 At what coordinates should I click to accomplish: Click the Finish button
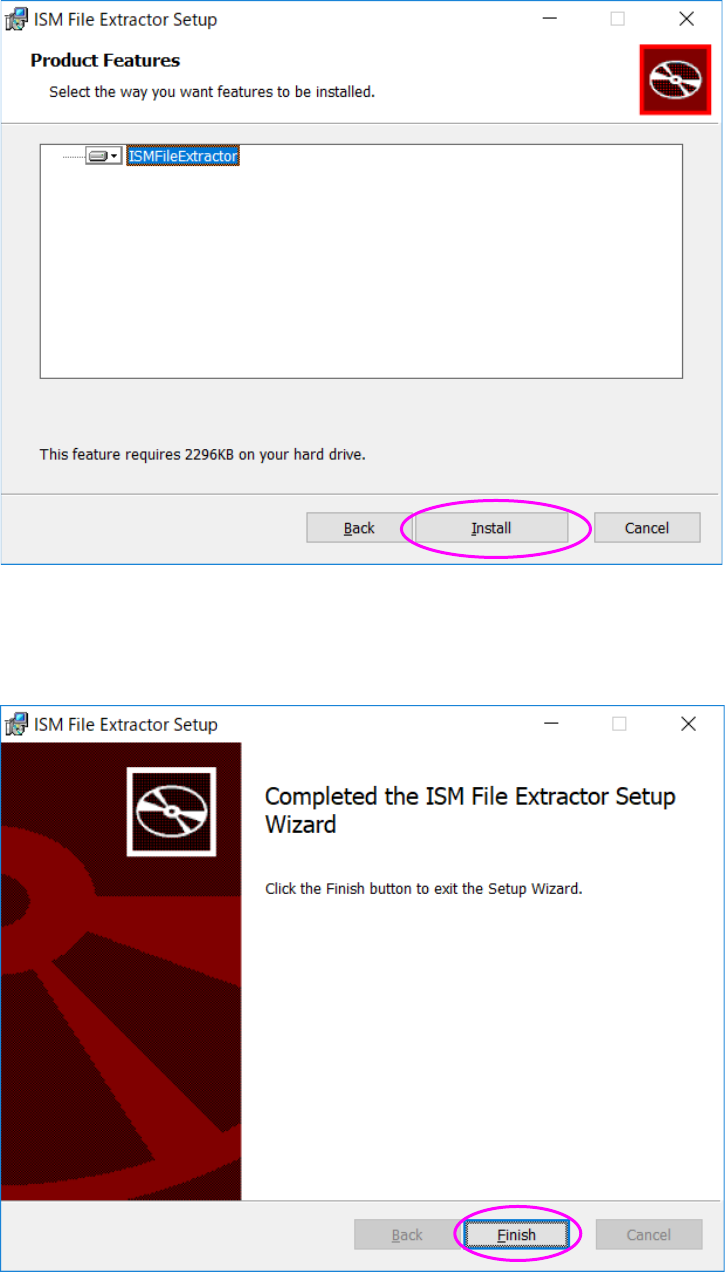click(x=517, y=1235)
